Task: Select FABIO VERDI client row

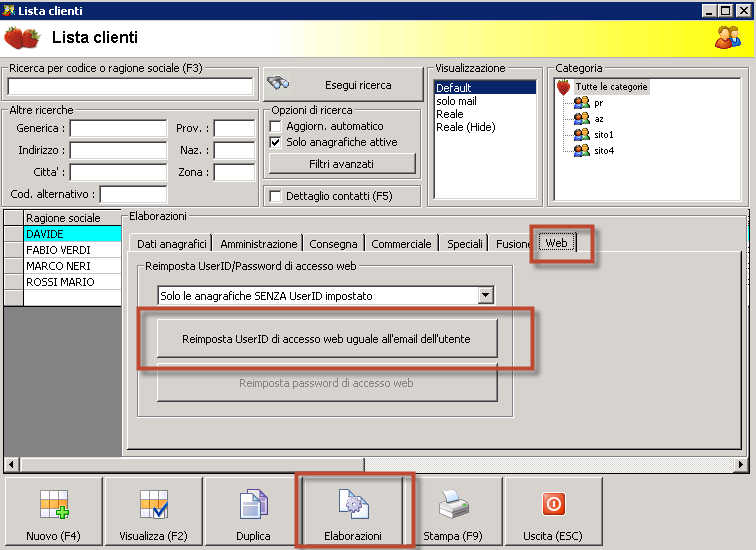Action: [72, 250]
